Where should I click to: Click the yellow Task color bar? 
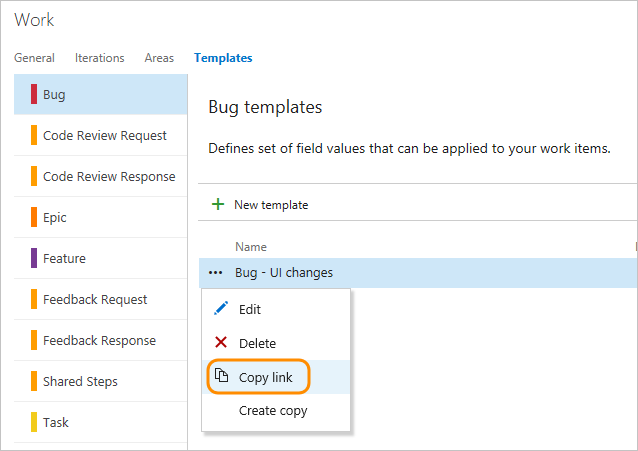coord(34,422)
